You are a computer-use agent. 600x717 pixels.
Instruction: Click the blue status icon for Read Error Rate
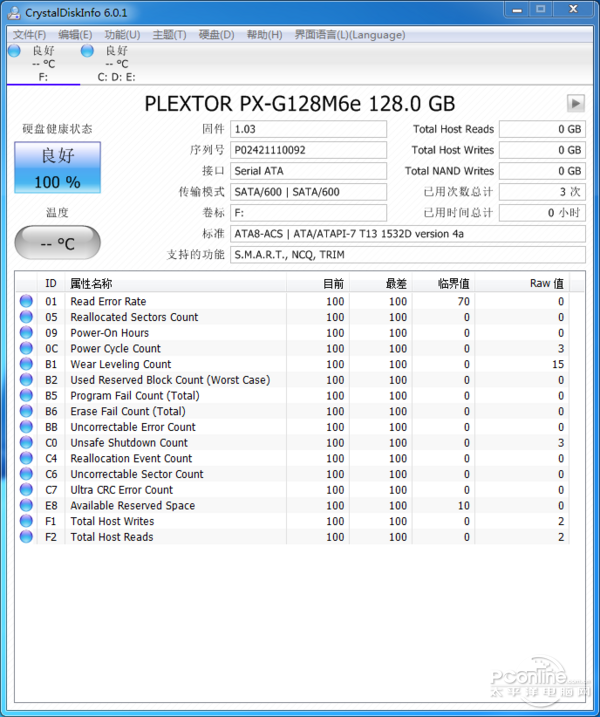[x=26, y=301]
